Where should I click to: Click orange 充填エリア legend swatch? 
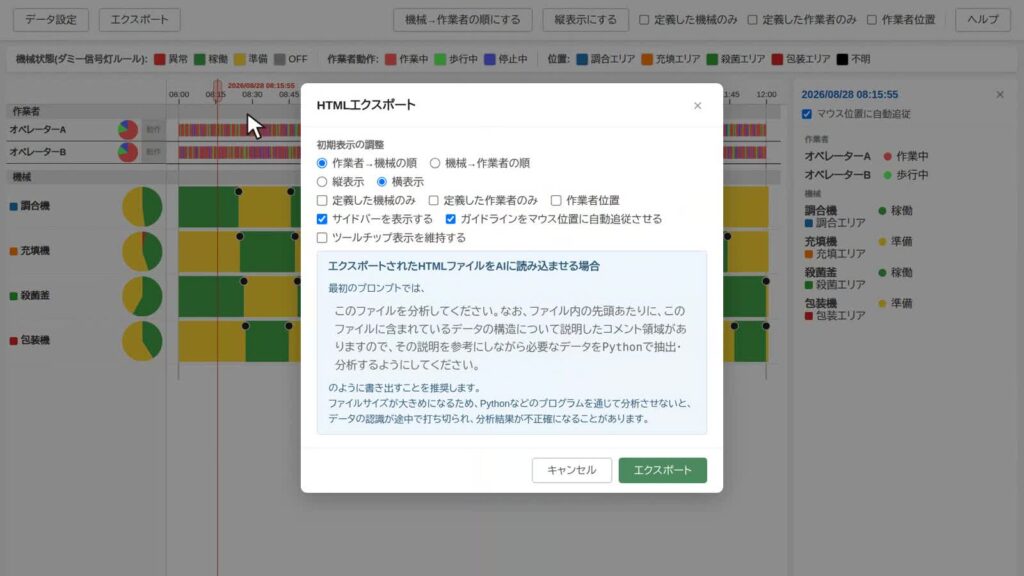647,59
